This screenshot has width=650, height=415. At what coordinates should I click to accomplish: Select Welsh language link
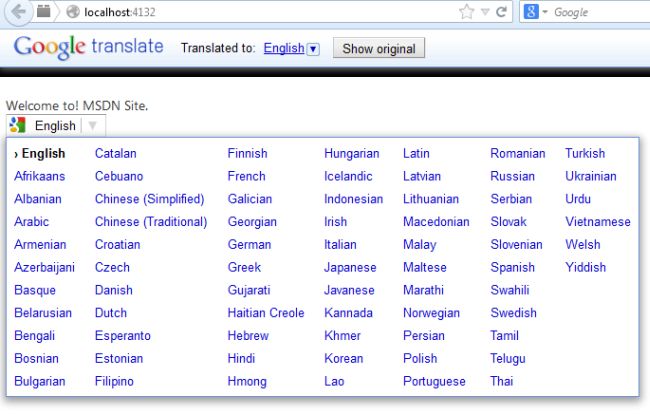pos(583,245)
